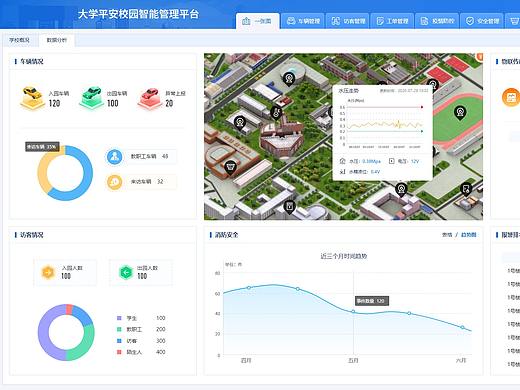This screenshot has width=520, height=390.
Task: Click the 入园人数 100 card
Action: (x=65, y=273)
